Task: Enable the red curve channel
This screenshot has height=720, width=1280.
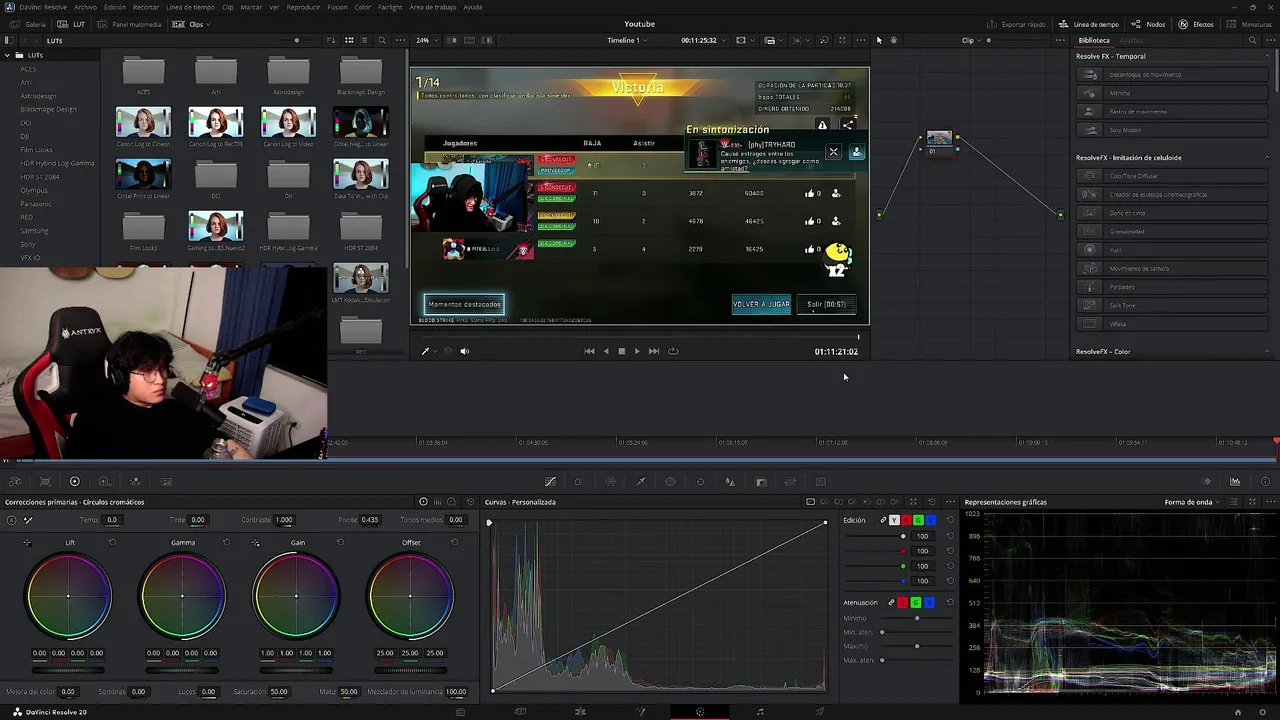Action: click(906, 520)
